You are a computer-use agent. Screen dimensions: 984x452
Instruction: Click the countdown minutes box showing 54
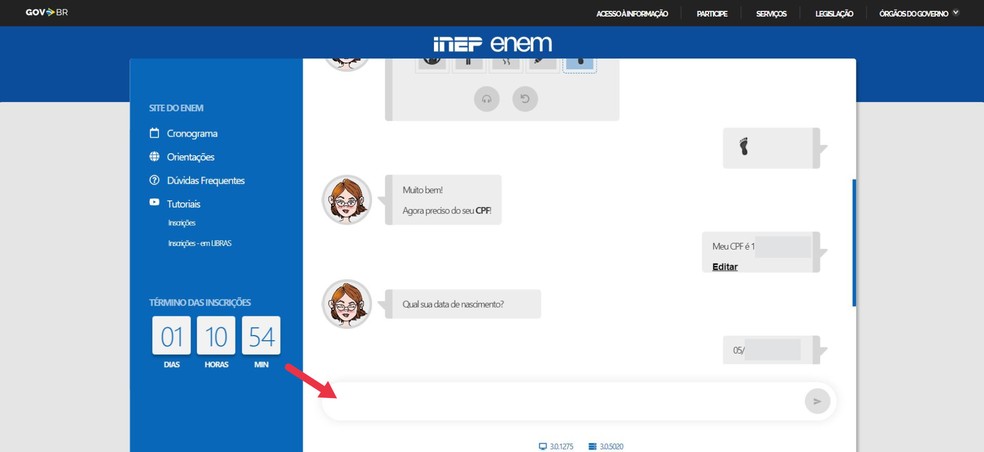pos(261,335)
